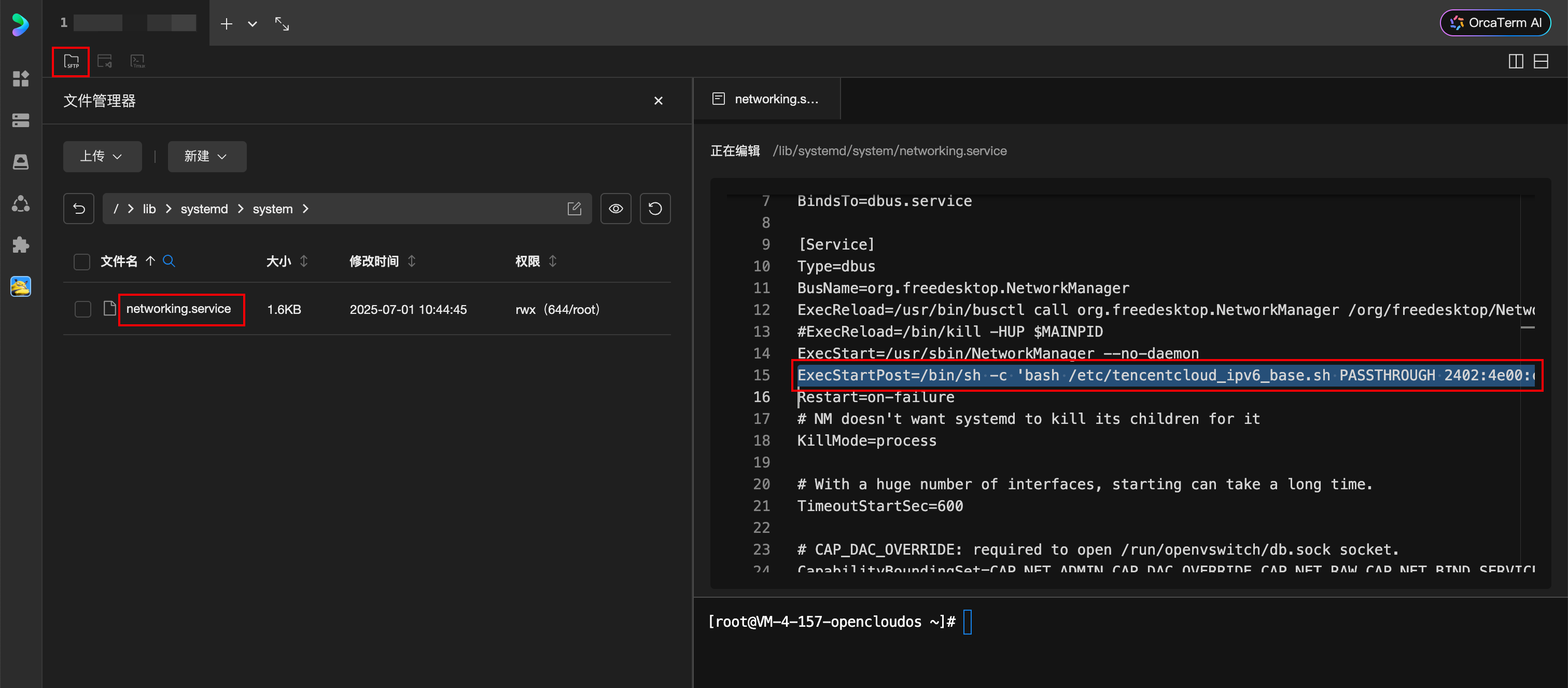Open the session list dropdown arrow
Image resolution: width=1568 pixels, height=688 pixels.
pyautogui.click(x=253, y=24)
